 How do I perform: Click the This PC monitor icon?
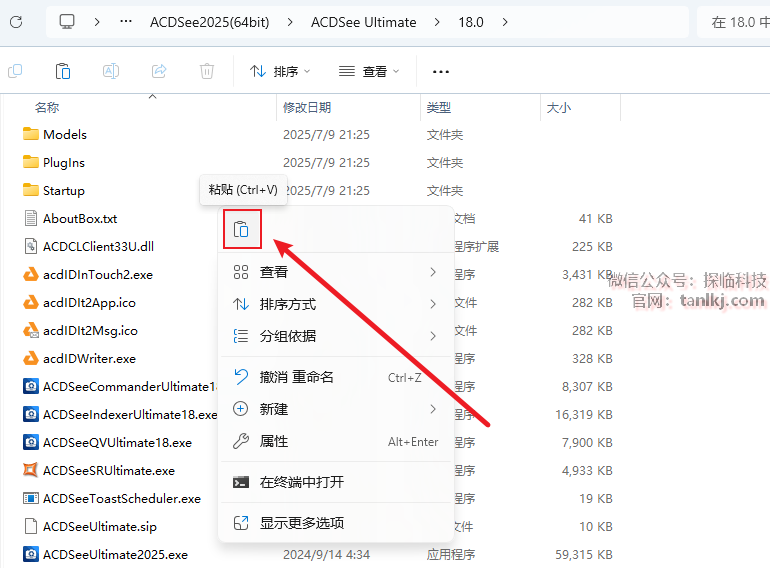click(67, 22)
